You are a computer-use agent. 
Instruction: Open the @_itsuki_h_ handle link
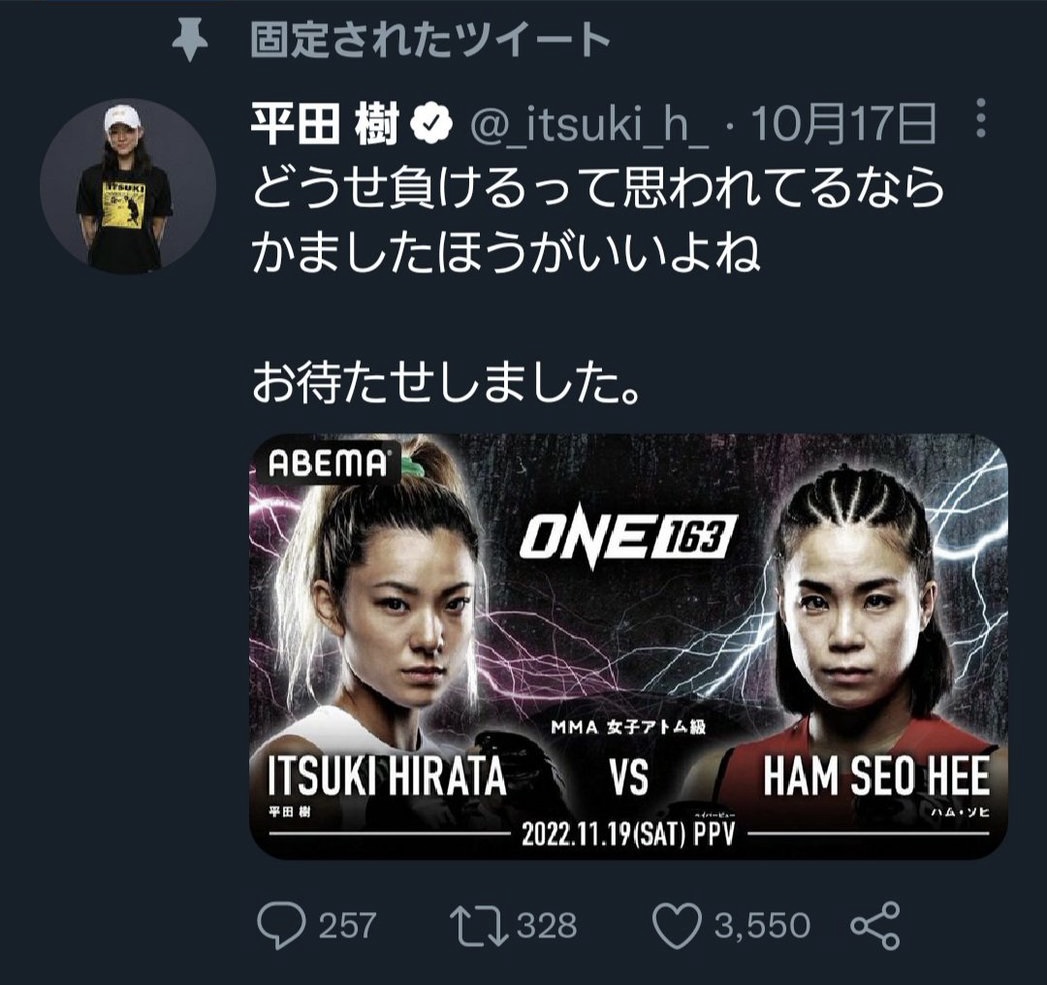point(590,125)
